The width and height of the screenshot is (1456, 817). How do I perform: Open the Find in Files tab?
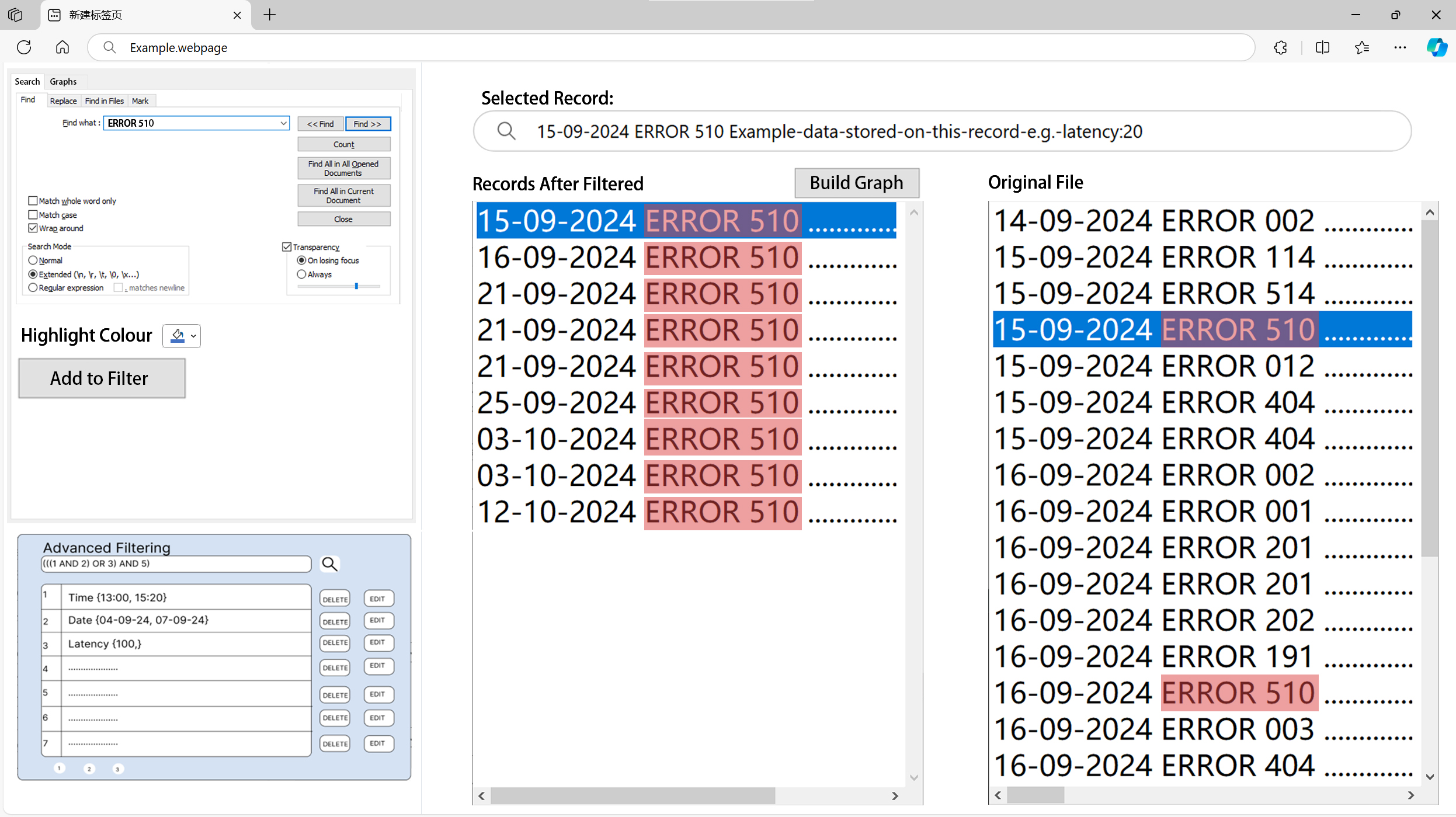pyautogui.click(x=104, y=101)
